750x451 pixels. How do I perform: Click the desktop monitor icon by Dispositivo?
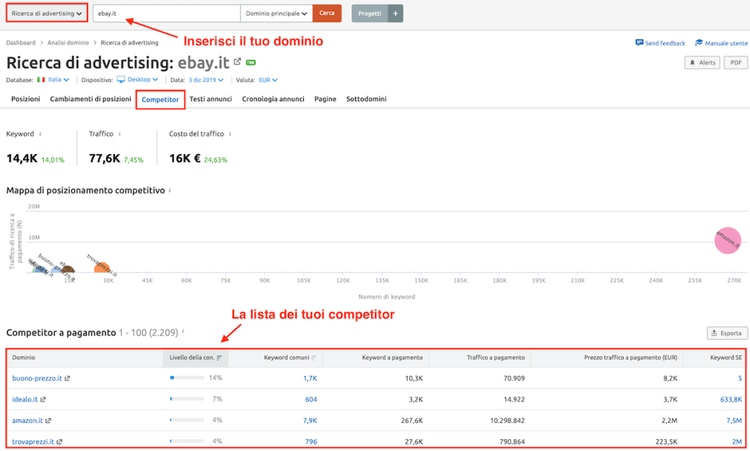pyautogui.click(x=121, y=79)
